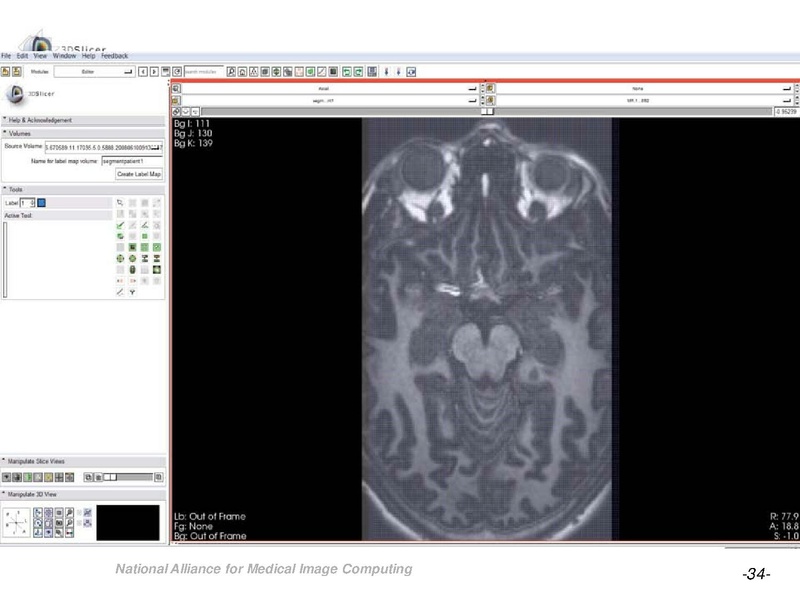
Task: Adjust the slice opacity slider in Manipulate Slice Views
Action: coord(128,478)
